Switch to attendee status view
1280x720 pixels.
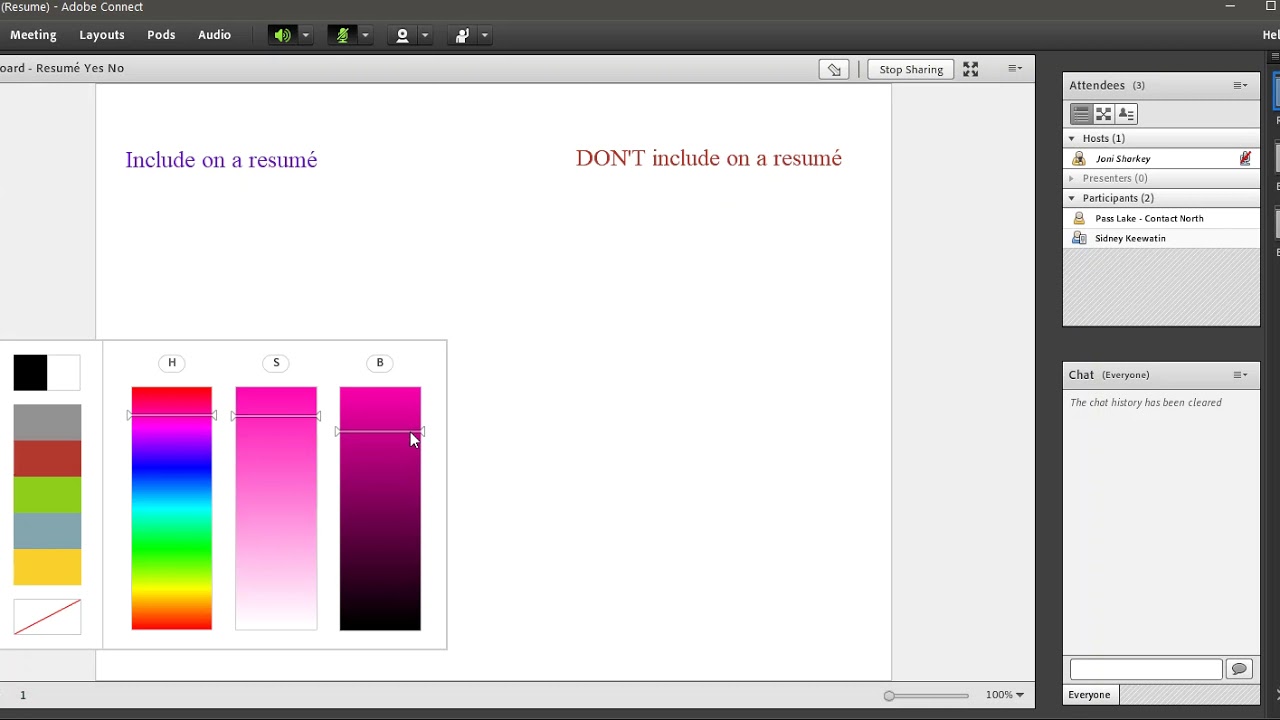point(1126,114)
